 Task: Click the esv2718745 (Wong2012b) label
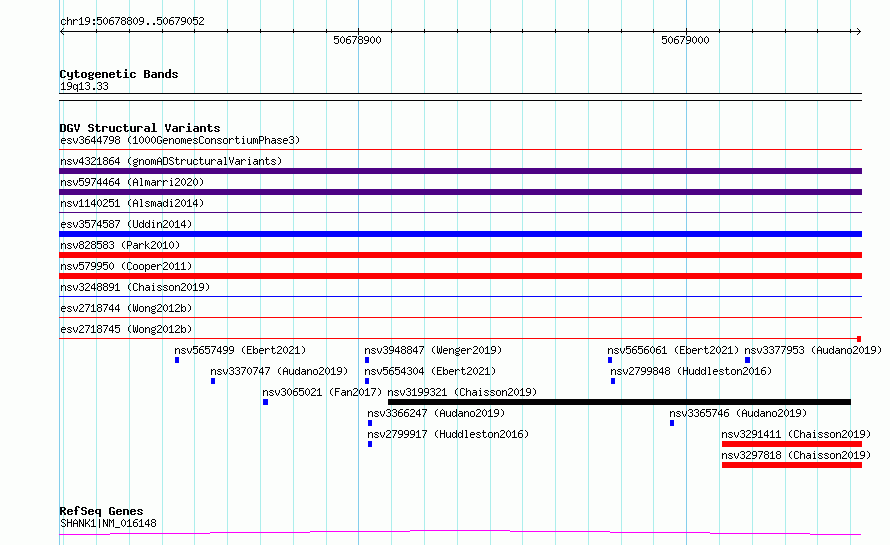click(x=126, y=329)
